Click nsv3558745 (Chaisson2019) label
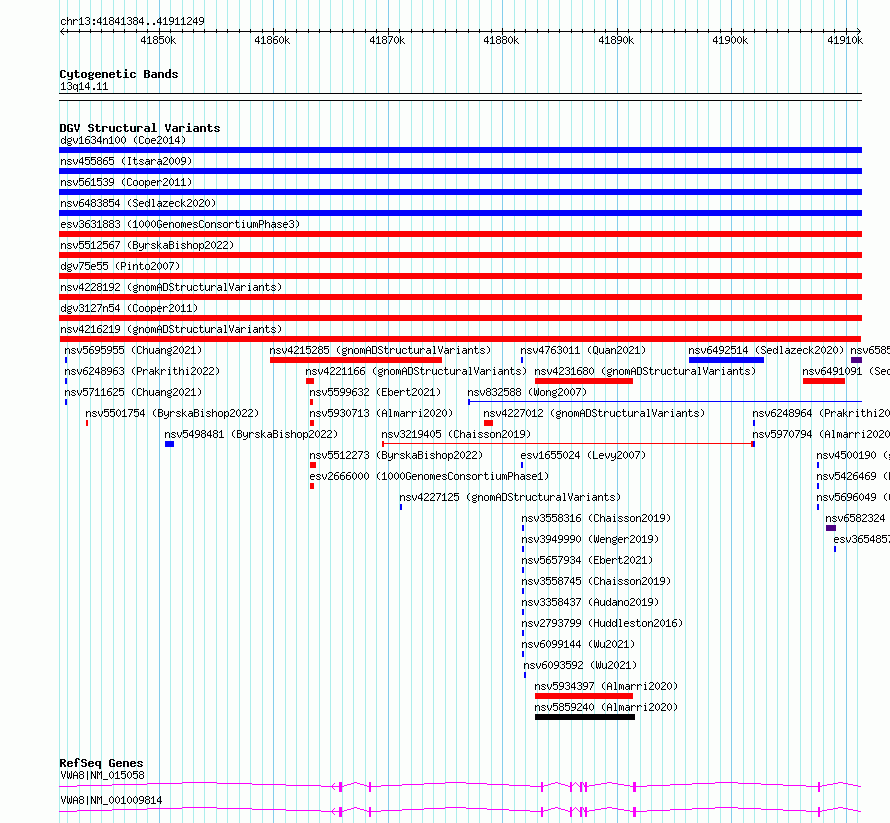 tap(596, 581)
